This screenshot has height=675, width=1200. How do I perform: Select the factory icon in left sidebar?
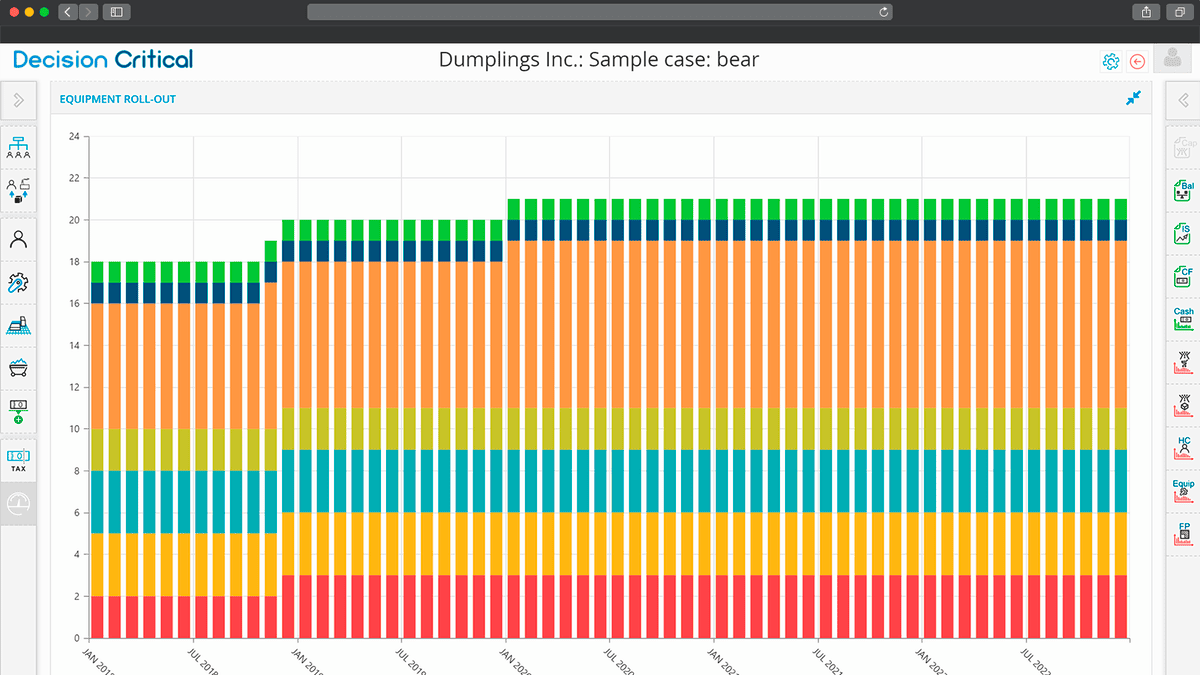18,325
